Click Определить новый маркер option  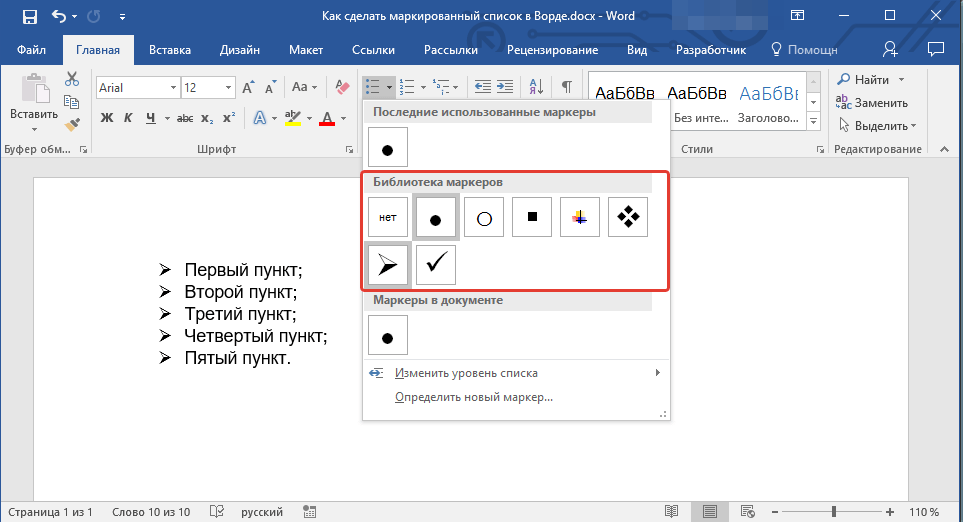coord(474,397)
